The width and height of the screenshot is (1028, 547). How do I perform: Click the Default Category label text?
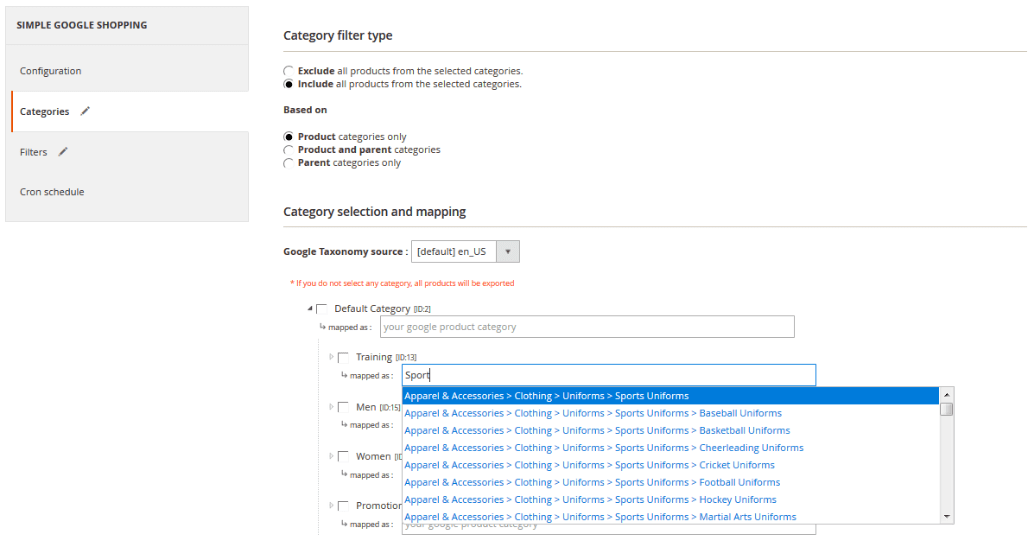372,308
